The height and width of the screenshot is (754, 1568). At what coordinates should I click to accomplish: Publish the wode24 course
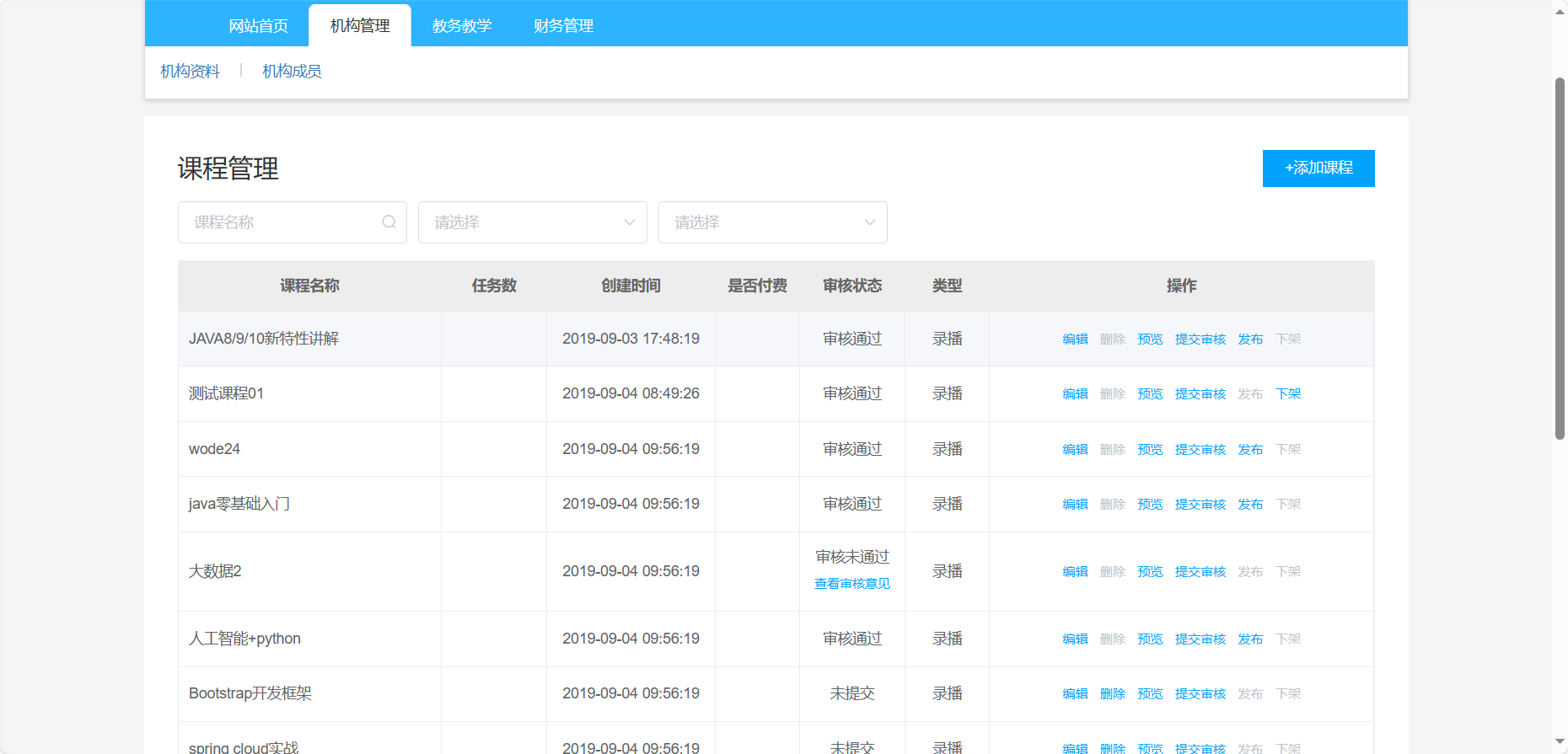point(1250,449)
